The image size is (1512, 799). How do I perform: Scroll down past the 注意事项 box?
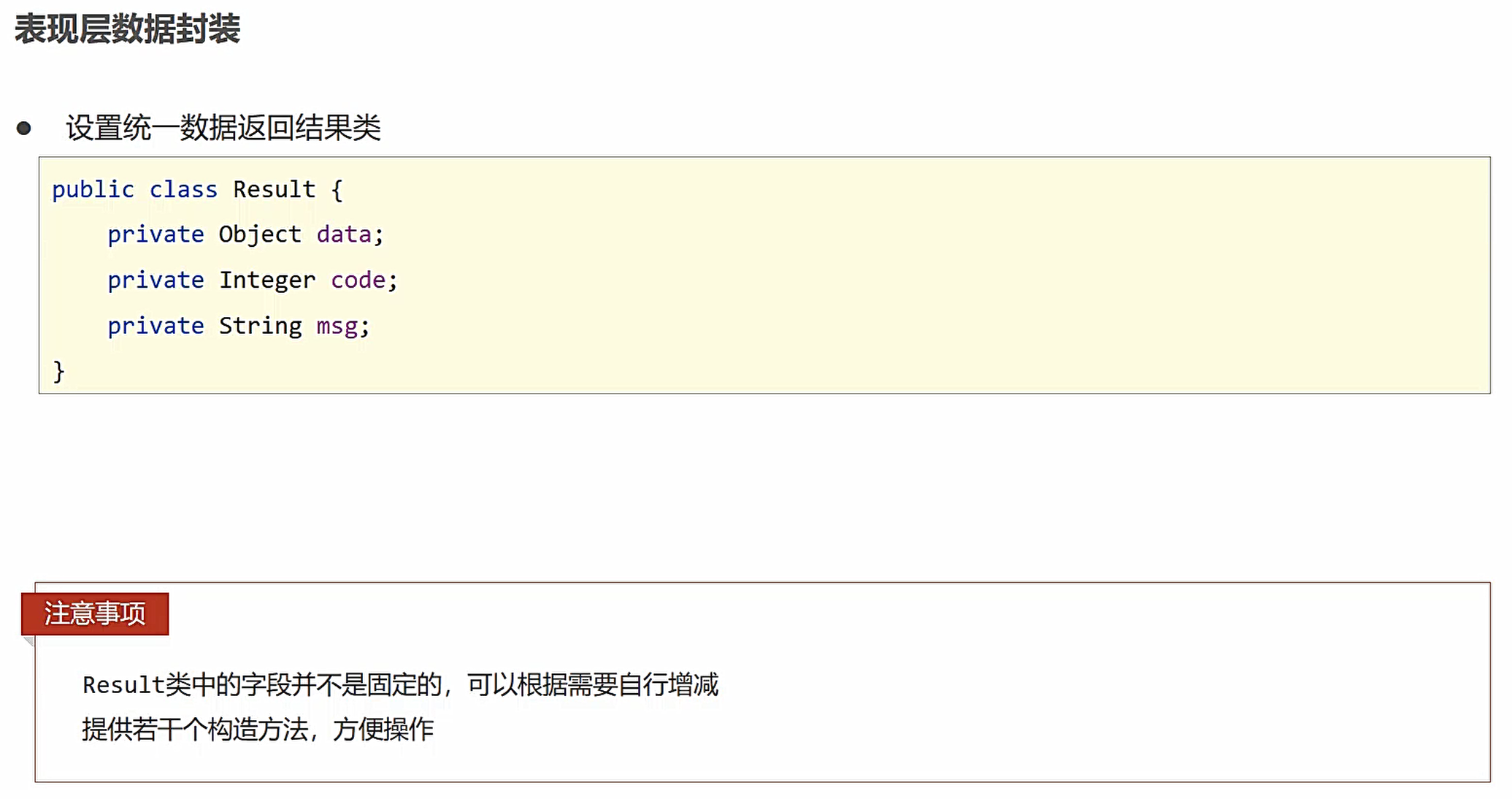click(756, 790)
